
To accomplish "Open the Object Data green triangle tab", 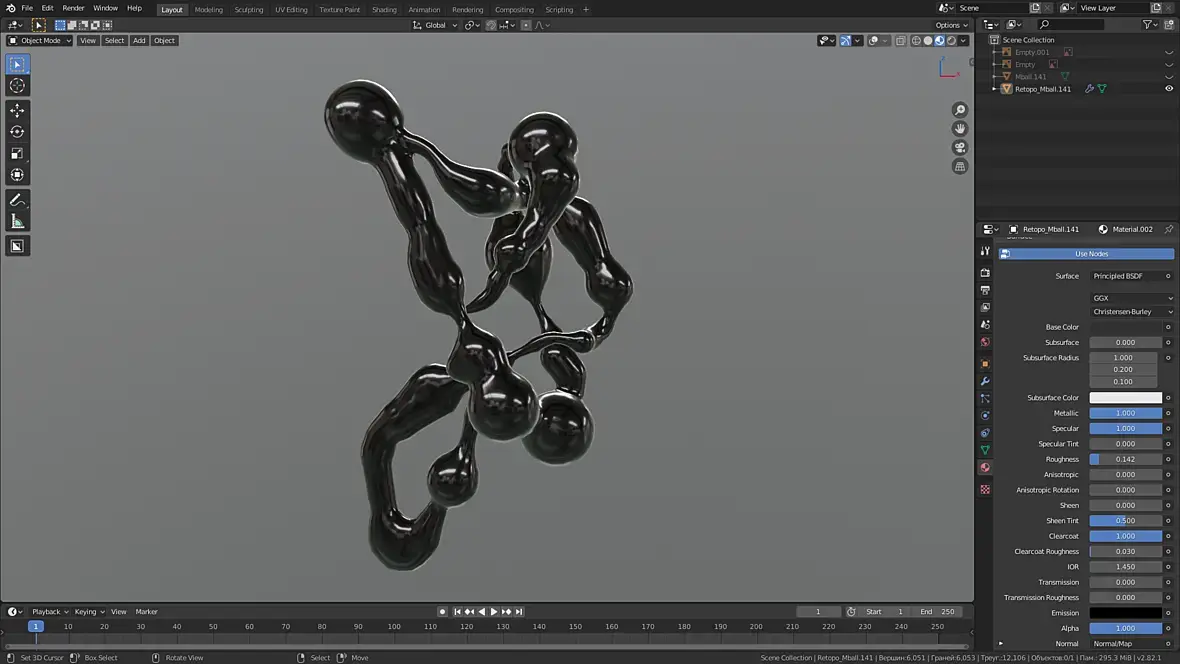I will 985,450.
